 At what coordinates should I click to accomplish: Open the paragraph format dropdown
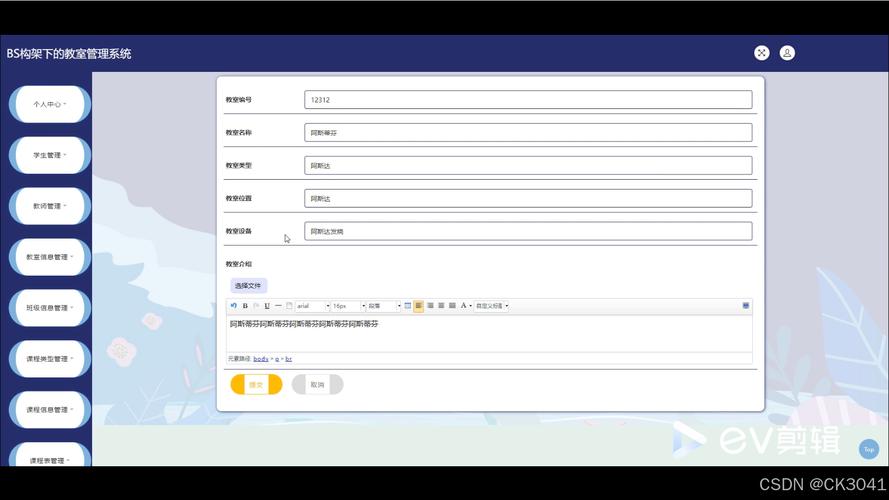point(384,306)
